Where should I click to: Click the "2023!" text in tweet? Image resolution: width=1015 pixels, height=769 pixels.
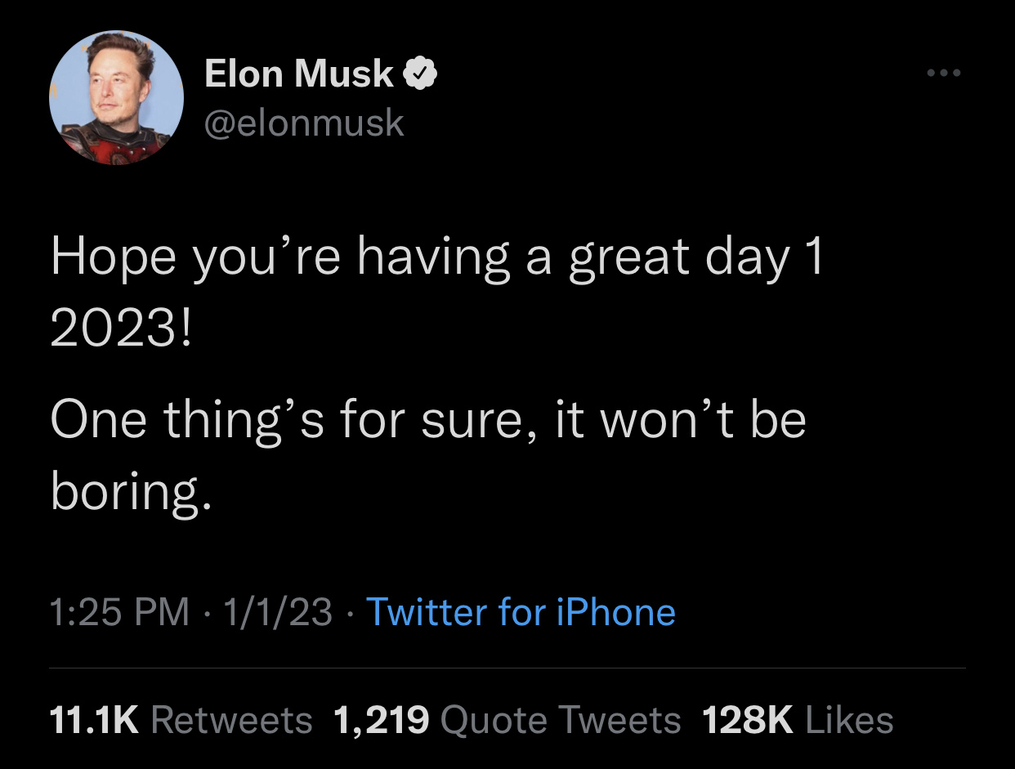coord(121,327)
